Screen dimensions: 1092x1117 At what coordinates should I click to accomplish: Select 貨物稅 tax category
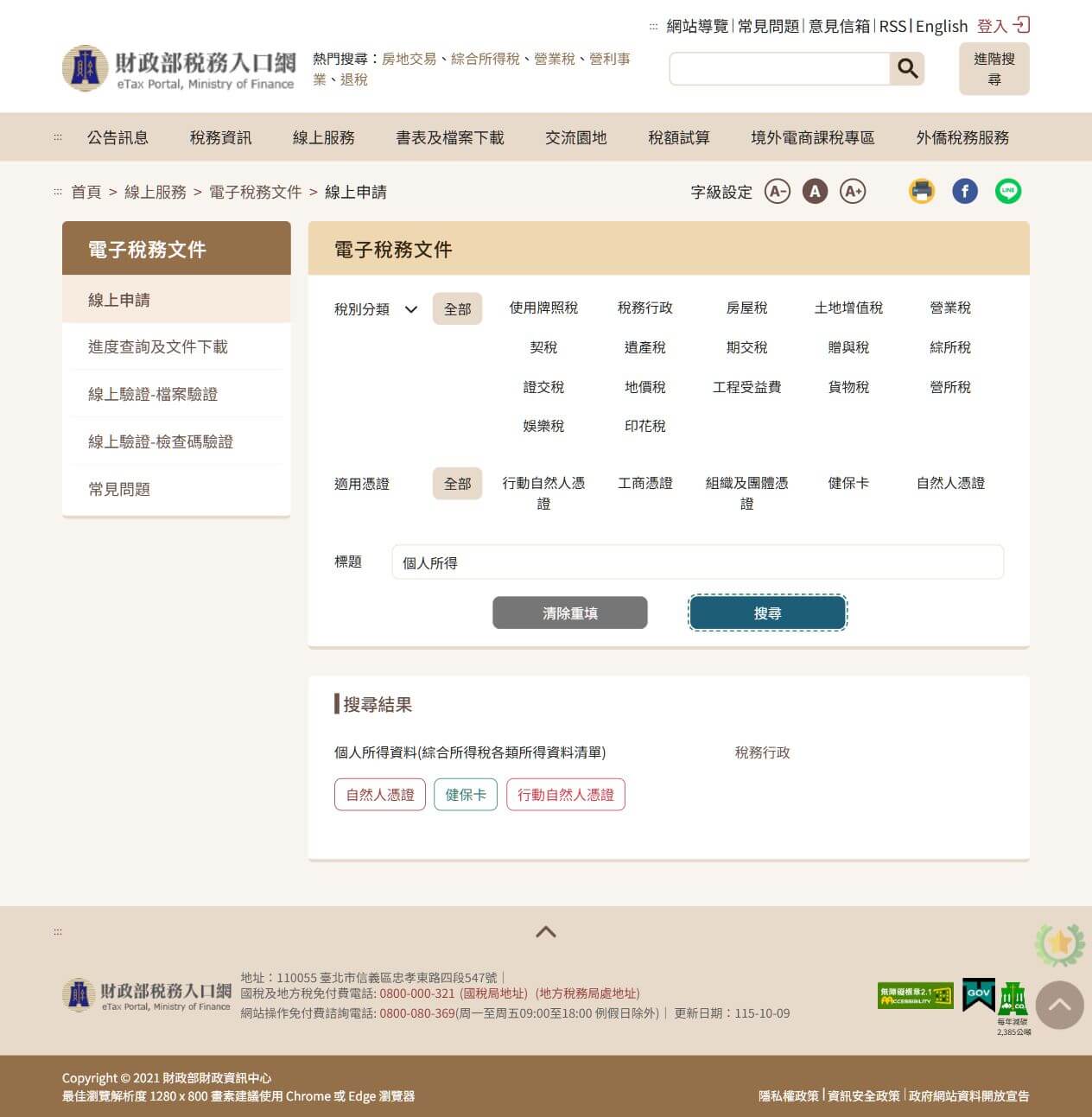click(x=848, y=387)
